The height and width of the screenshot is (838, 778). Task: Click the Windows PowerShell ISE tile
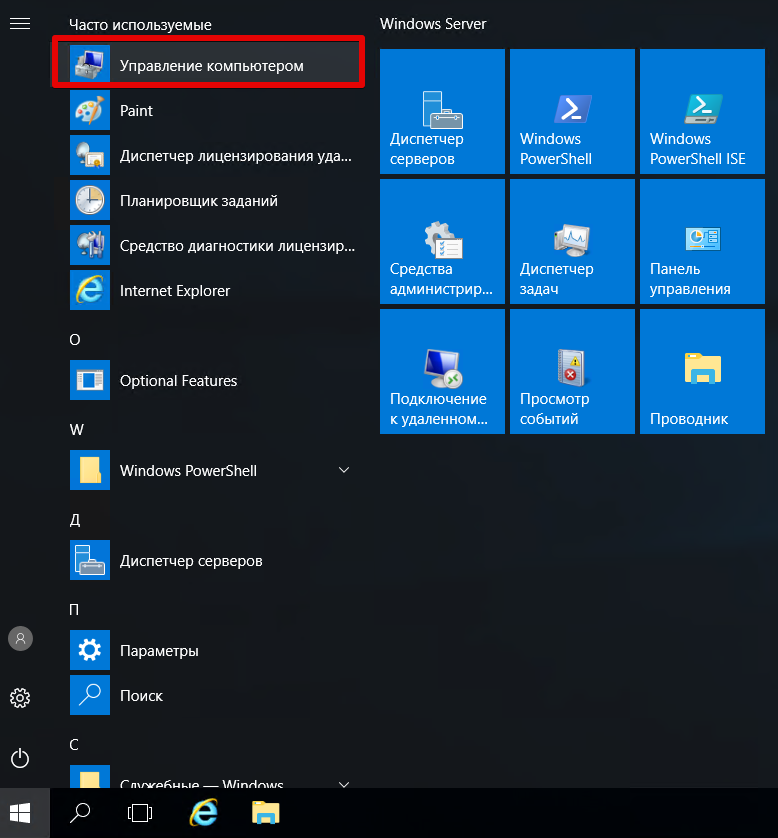(702, 111)
